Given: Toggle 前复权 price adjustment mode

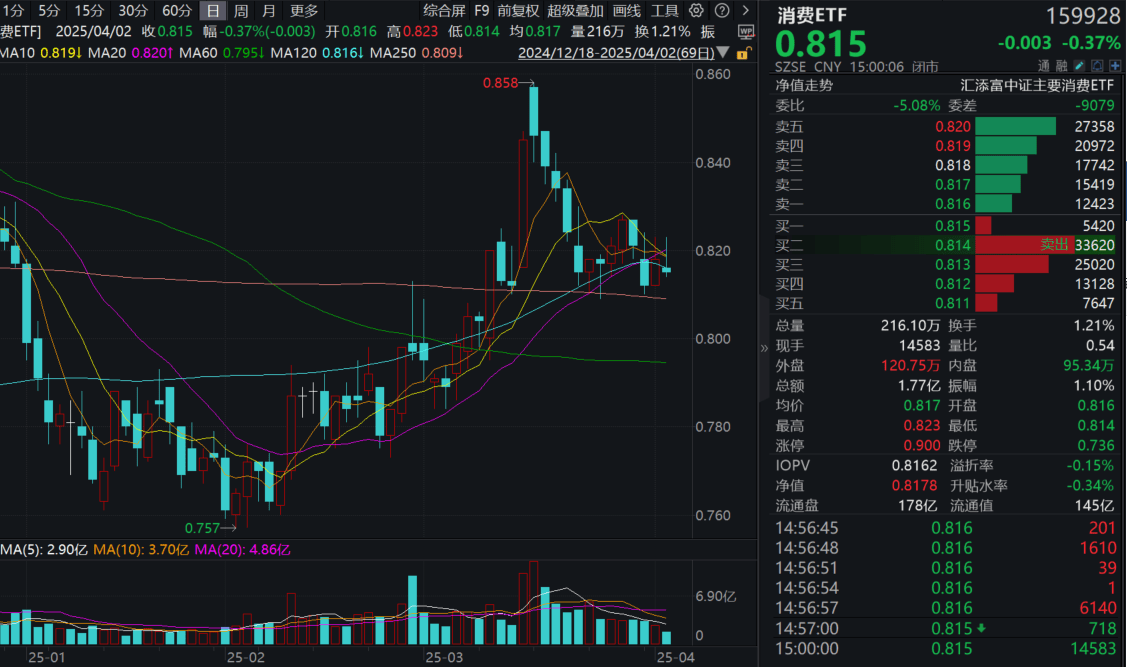Looking at the screenshot, I should coord(517,11).
